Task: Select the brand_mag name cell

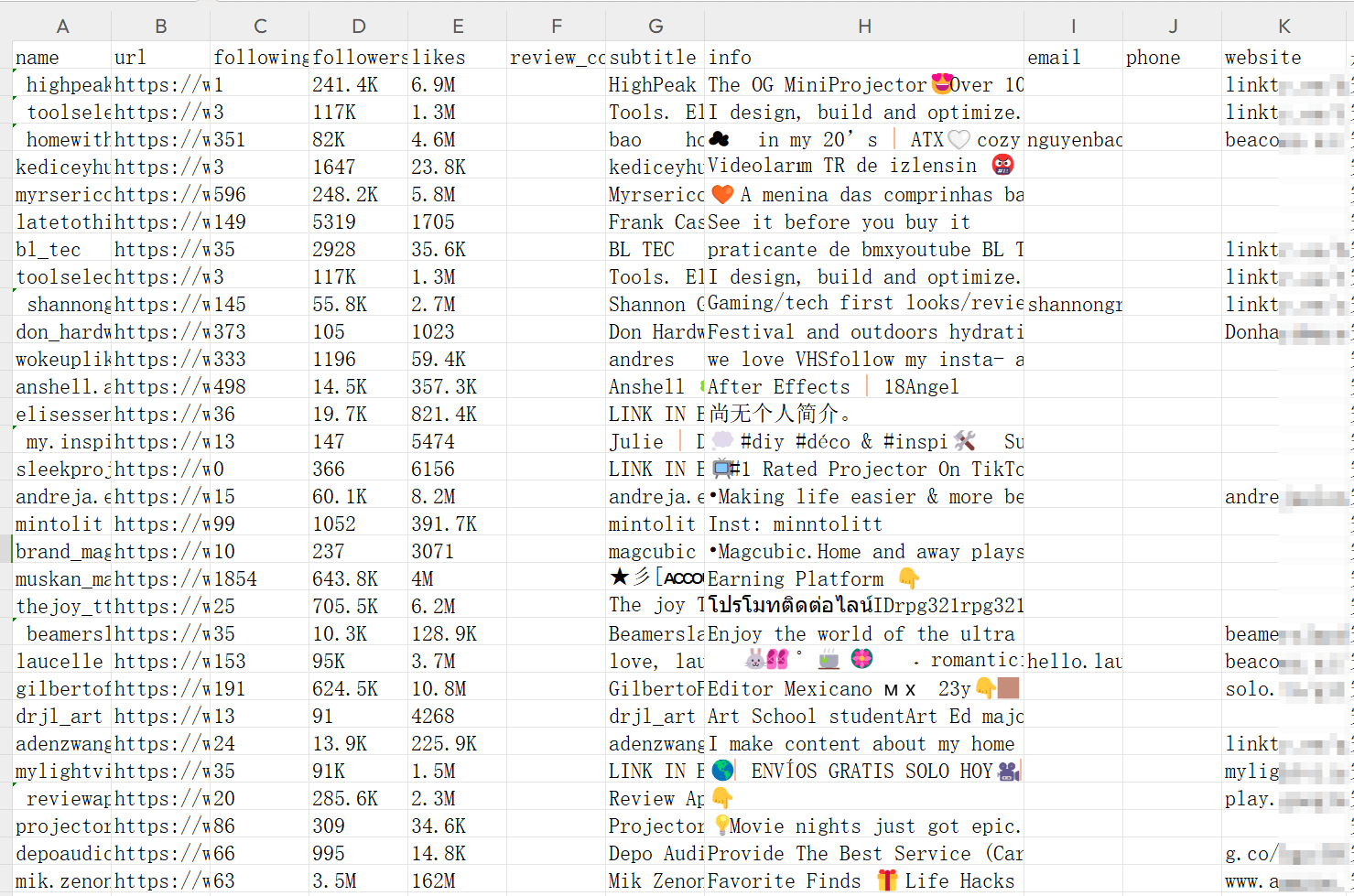Action: 62,551
